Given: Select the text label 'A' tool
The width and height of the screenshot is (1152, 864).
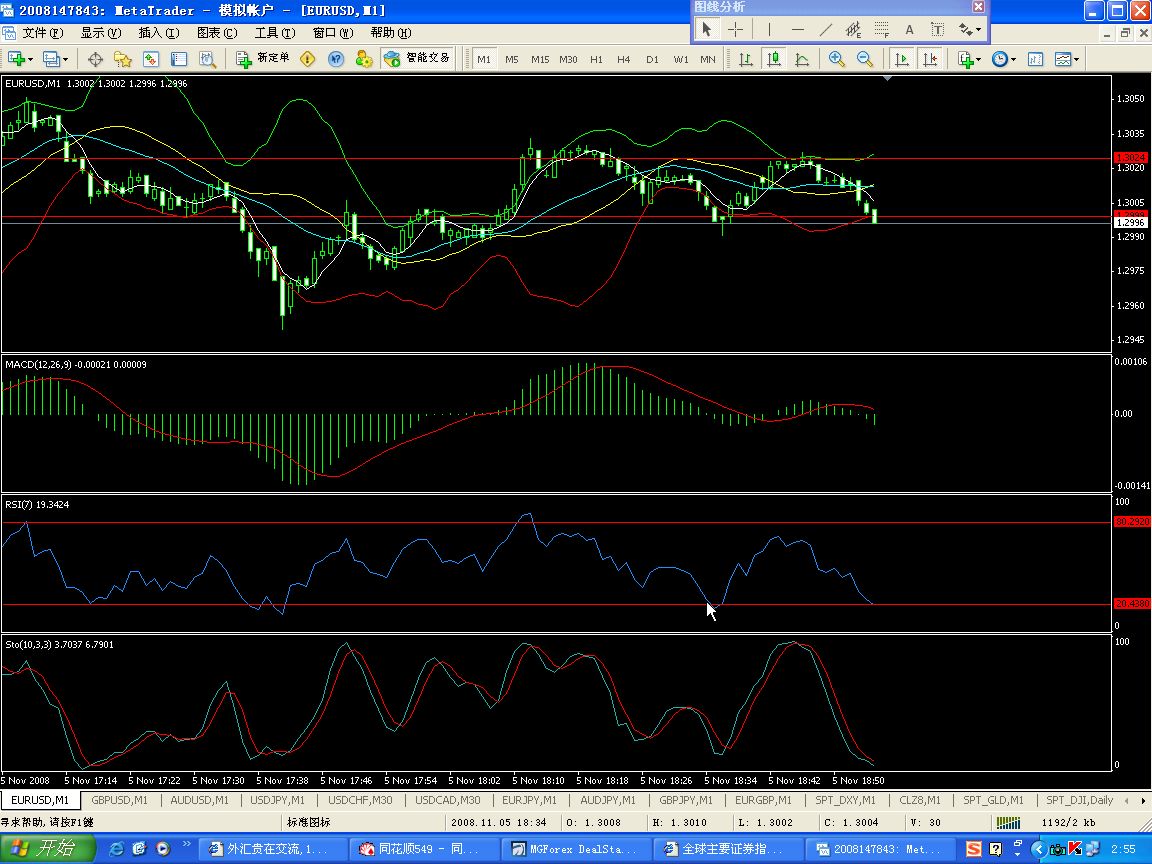Looking at the screenshot, I should [x=909, y=30].
